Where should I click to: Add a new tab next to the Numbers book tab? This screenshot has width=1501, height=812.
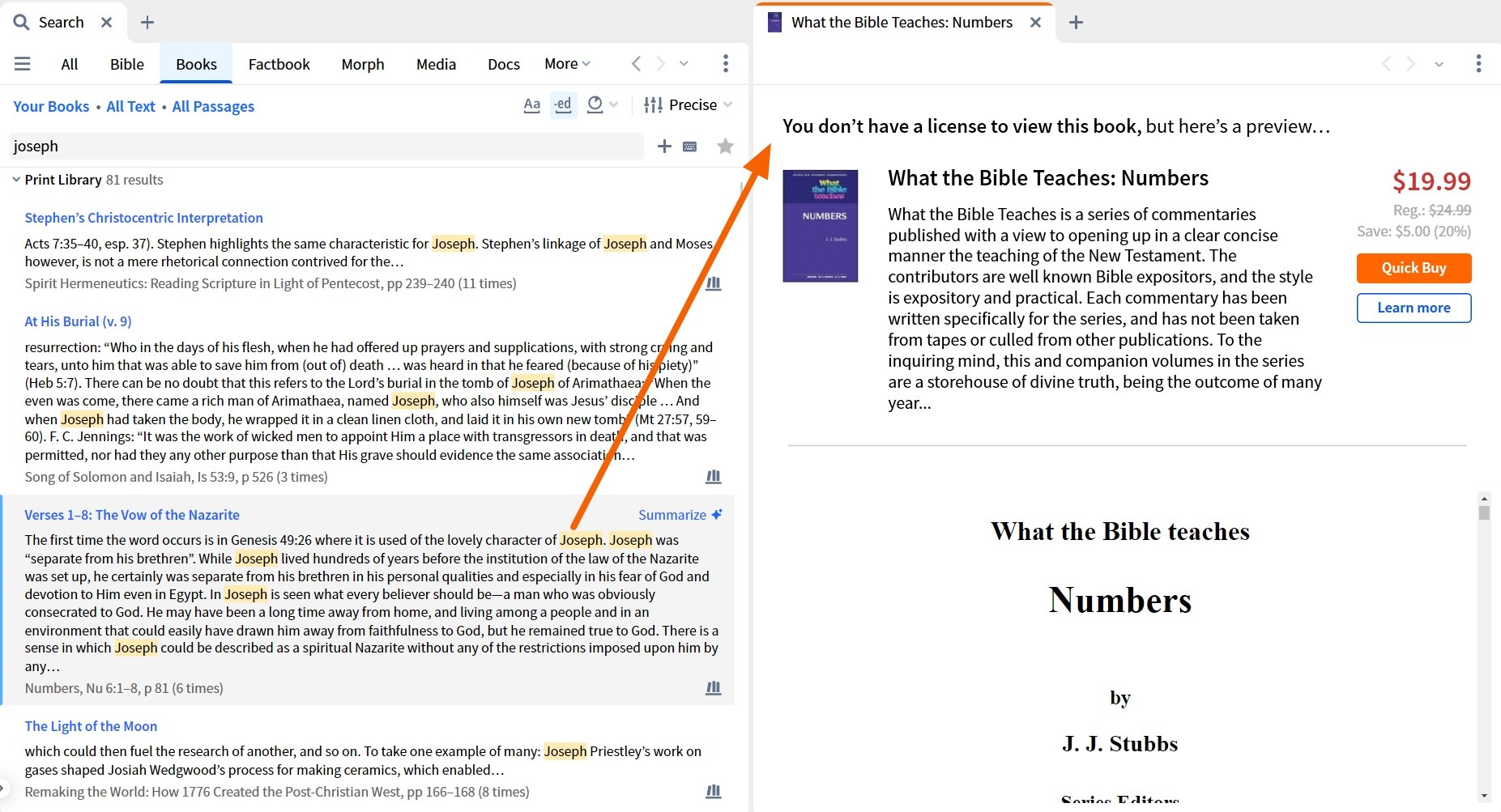click(x=1076, y=23)
